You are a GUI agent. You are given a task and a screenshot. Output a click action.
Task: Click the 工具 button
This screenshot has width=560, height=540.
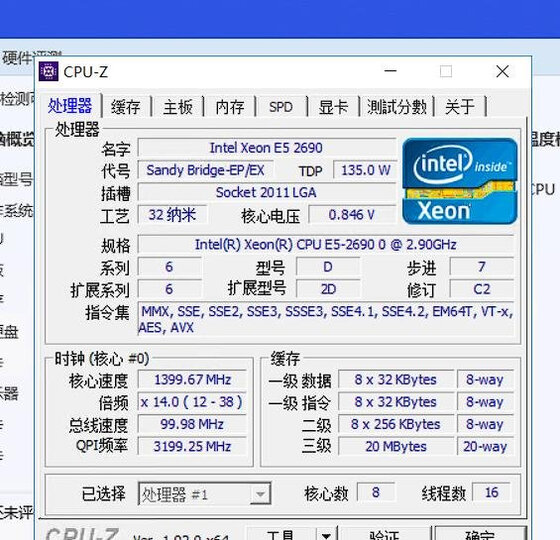281,535
